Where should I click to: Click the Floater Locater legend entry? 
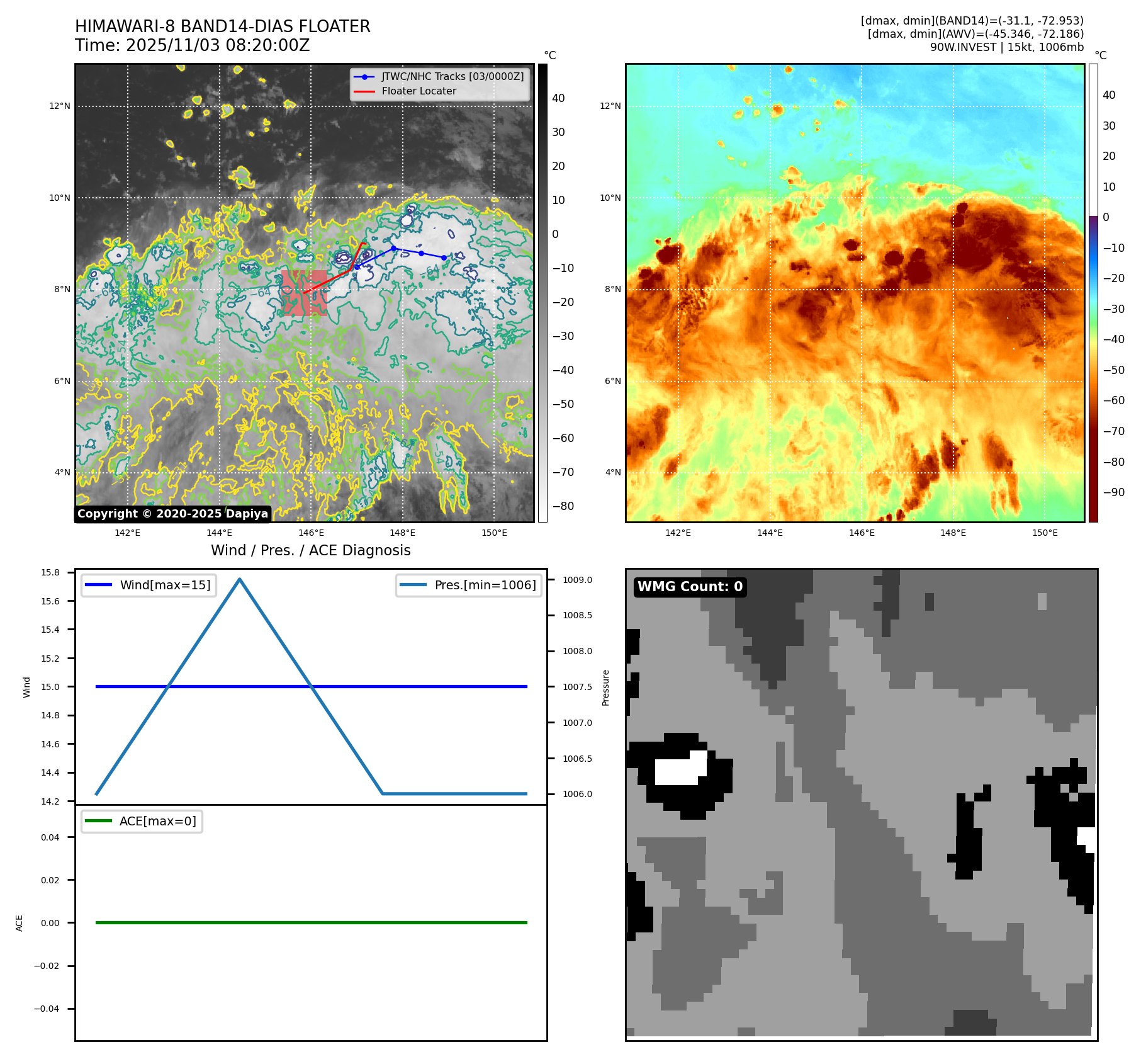tap(419, 91)
